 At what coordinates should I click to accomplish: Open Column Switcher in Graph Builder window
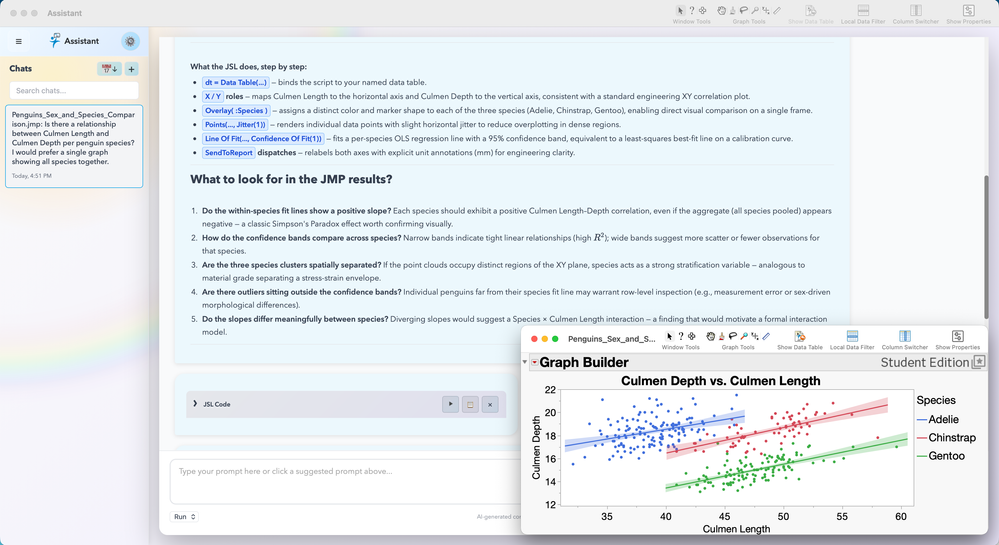pyautogui.click(x=905, y=340)
